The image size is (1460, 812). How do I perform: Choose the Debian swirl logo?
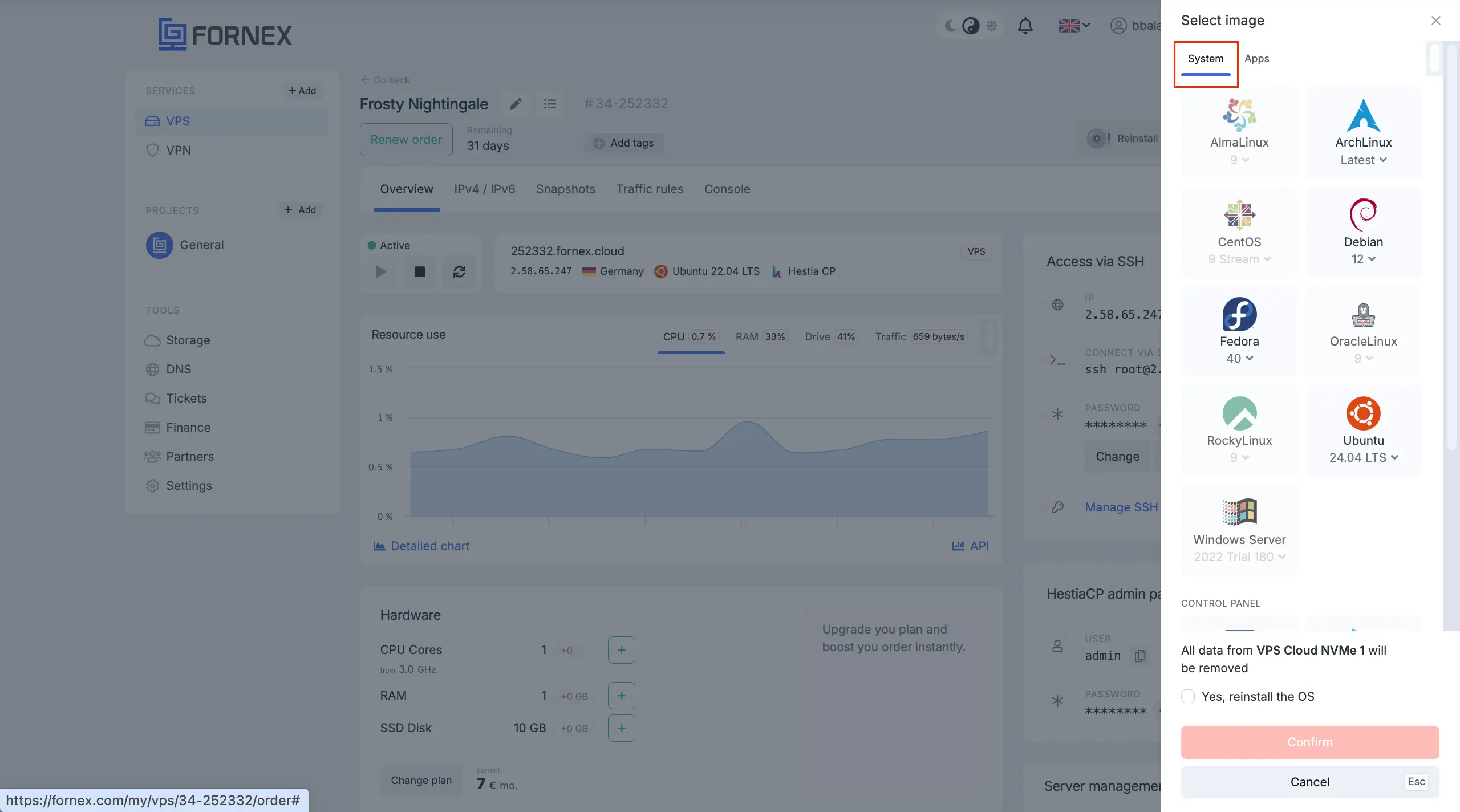pos(1363,214)
